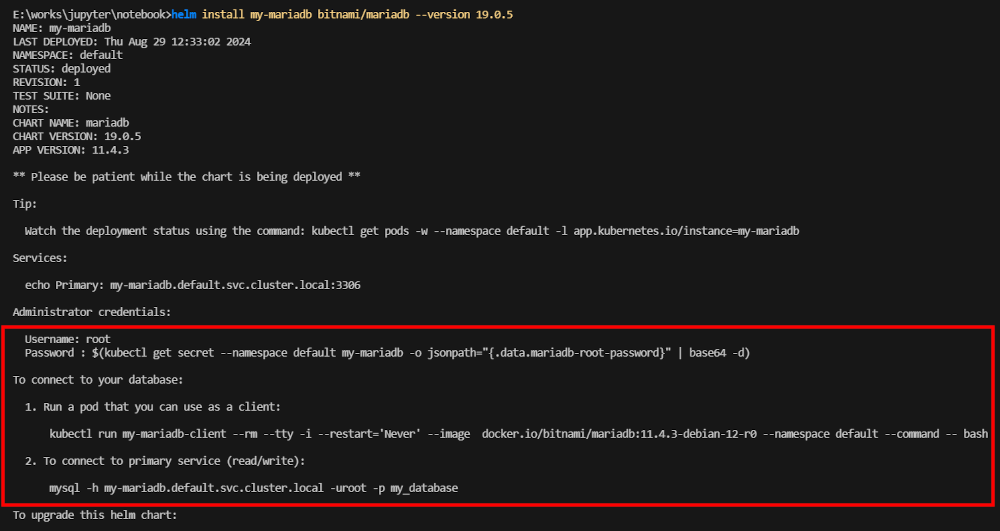1000x531 pixels.
Task: Click the 'STATUS: deployed' line
Action: (62, 69)
